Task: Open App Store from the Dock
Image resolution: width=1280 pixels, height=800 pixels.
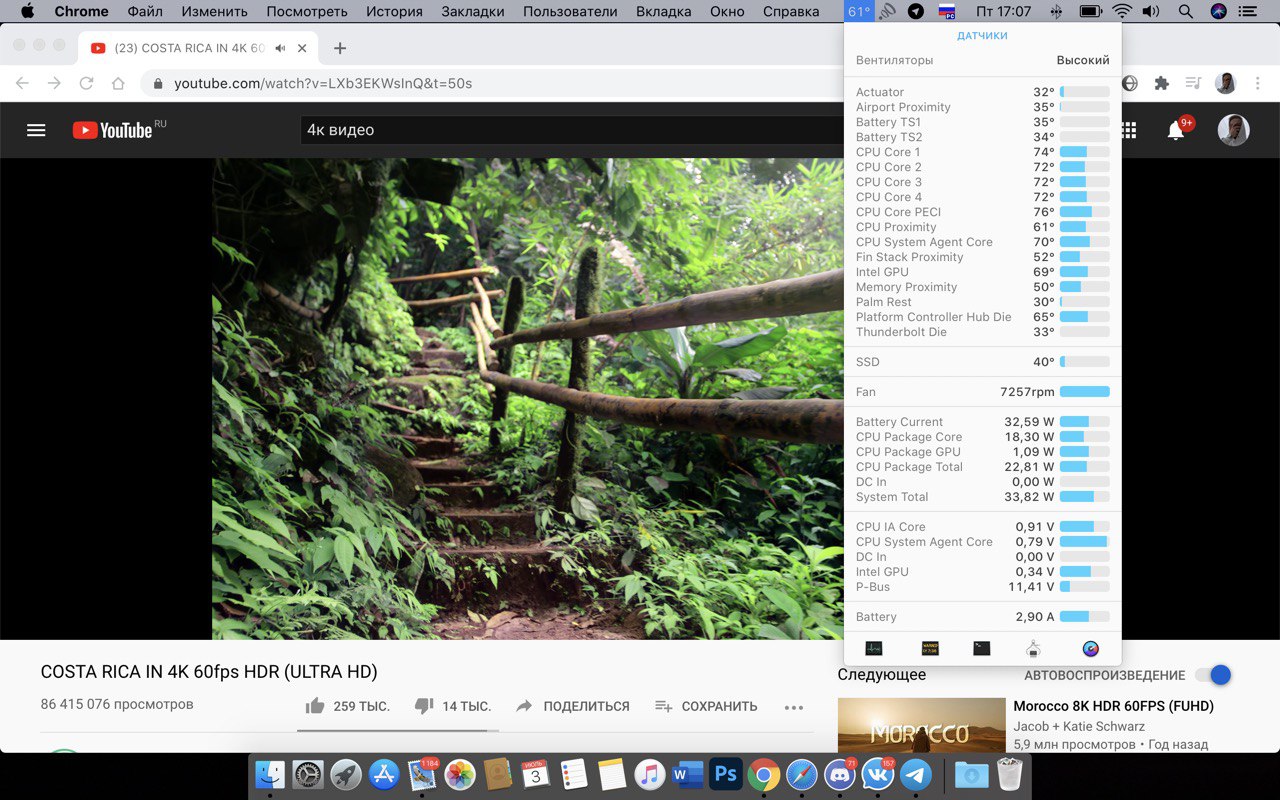Action: coord(384,774)
